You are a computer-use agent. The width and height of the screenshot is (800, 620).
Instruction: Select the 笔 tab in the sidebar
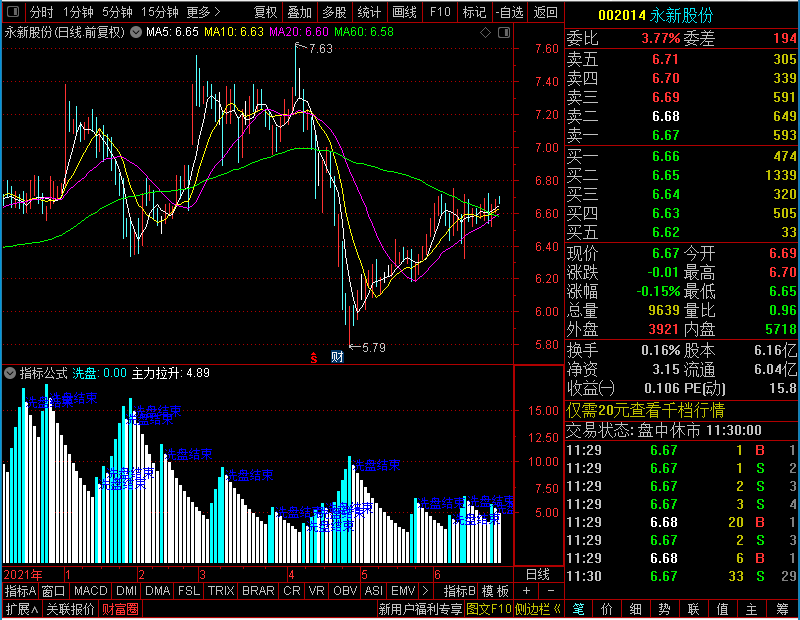click(x=578, y=609)
